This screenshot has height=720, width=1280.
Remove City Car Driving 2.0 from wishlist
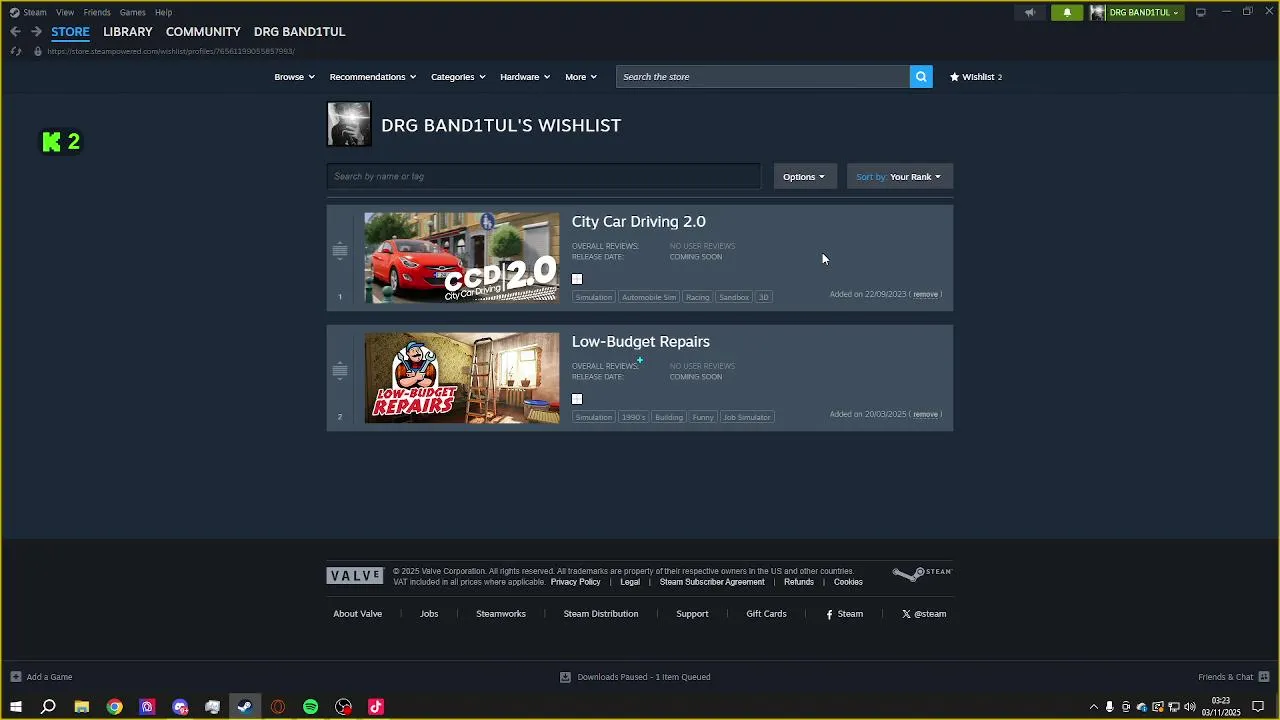tap(926, 295)
